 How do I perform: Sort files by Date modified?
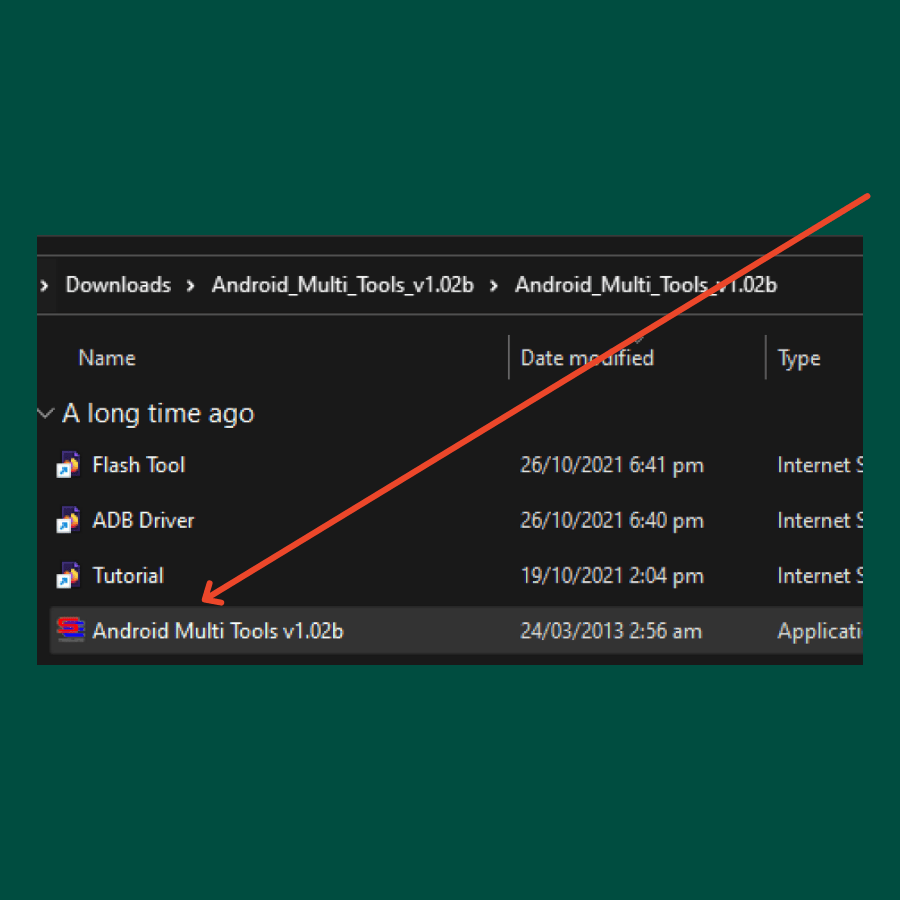click(587, 358)
